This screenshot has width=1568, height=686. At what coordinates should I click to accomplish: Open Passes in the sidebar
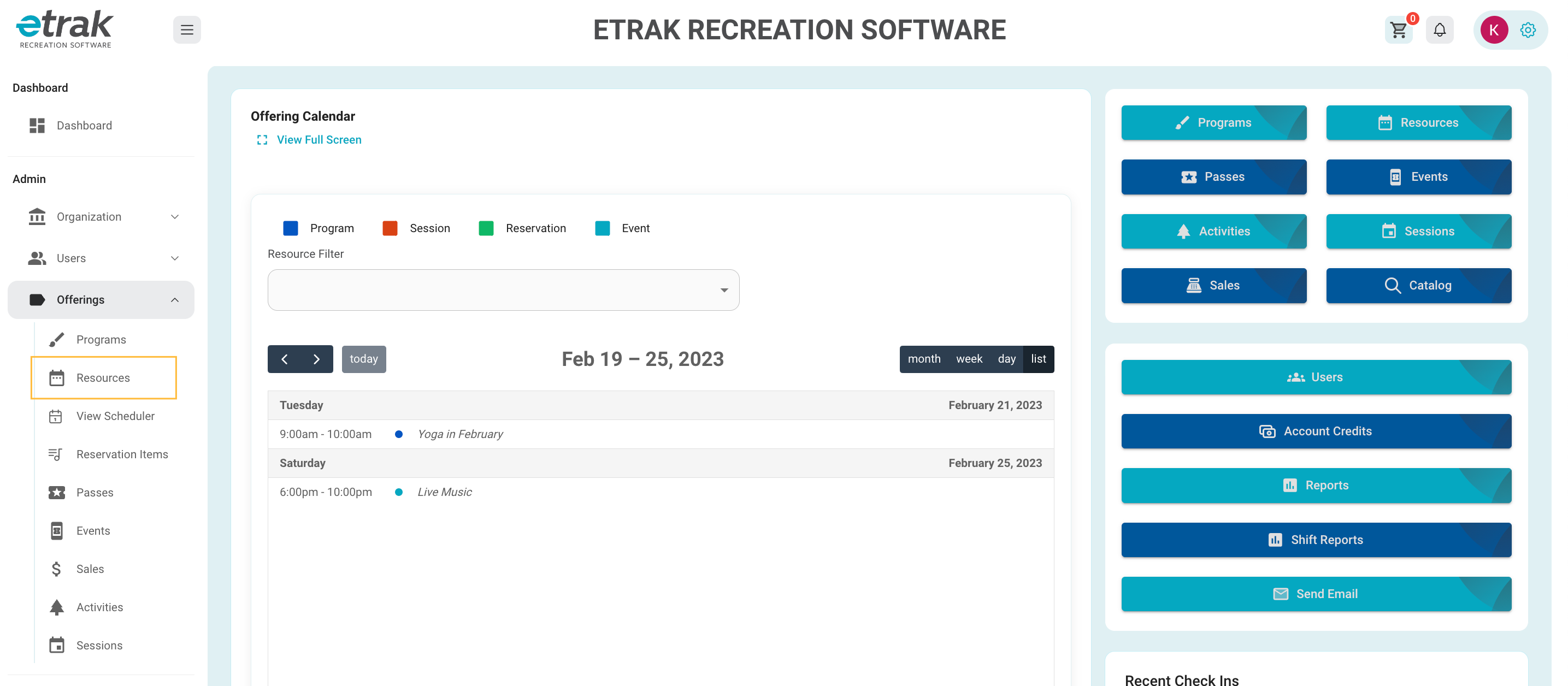point(104,493)
